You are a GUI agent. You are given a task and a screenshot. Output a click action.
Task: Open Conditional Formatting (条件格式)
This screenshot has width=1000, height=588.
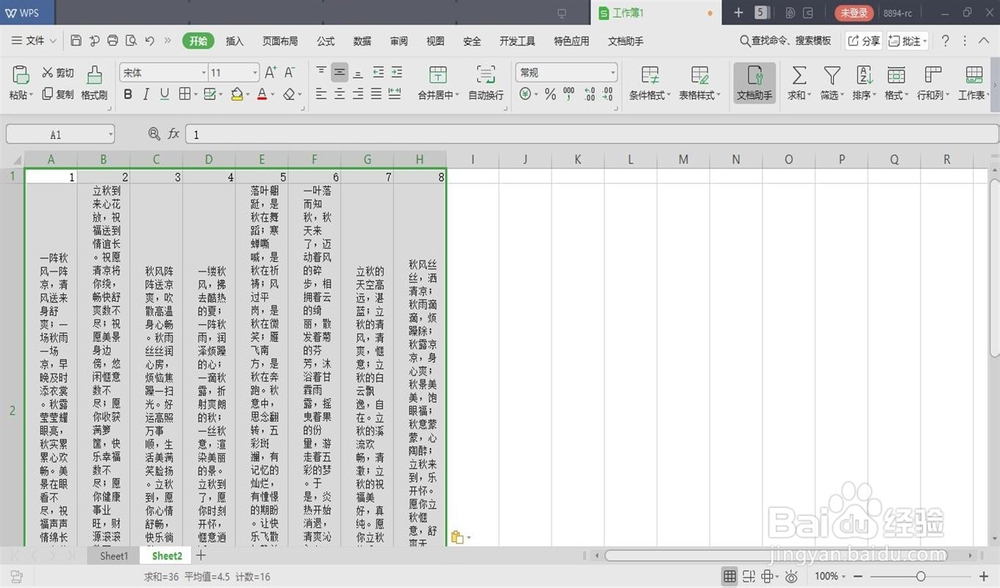click(x=649, y=82)
